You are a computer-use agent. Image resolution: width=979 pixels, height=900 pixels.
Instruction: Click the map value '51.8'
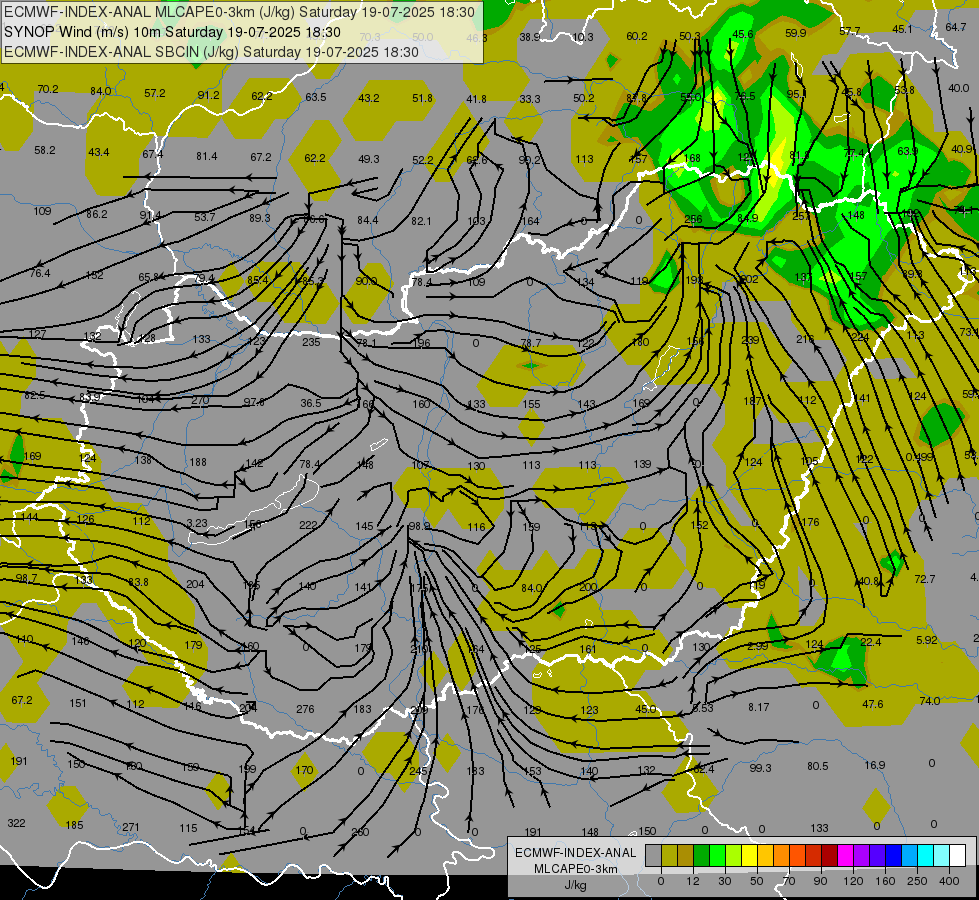[x=423, y=97]
